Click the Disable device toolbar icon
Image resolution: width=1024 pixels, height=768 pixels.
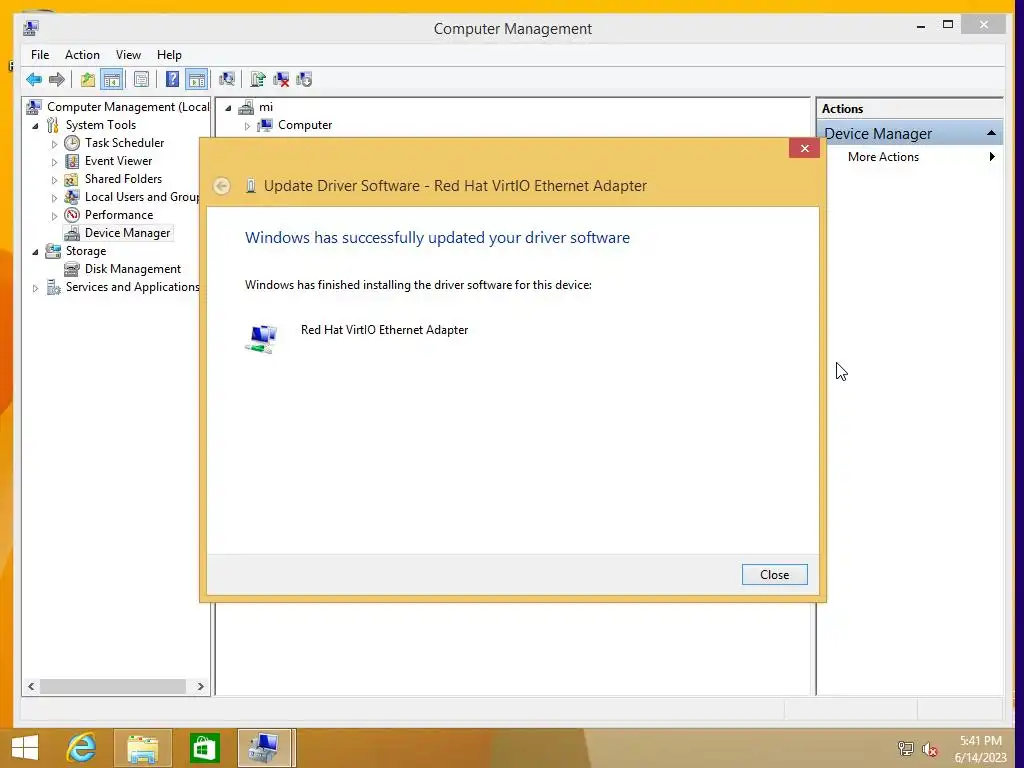[304, 80]
